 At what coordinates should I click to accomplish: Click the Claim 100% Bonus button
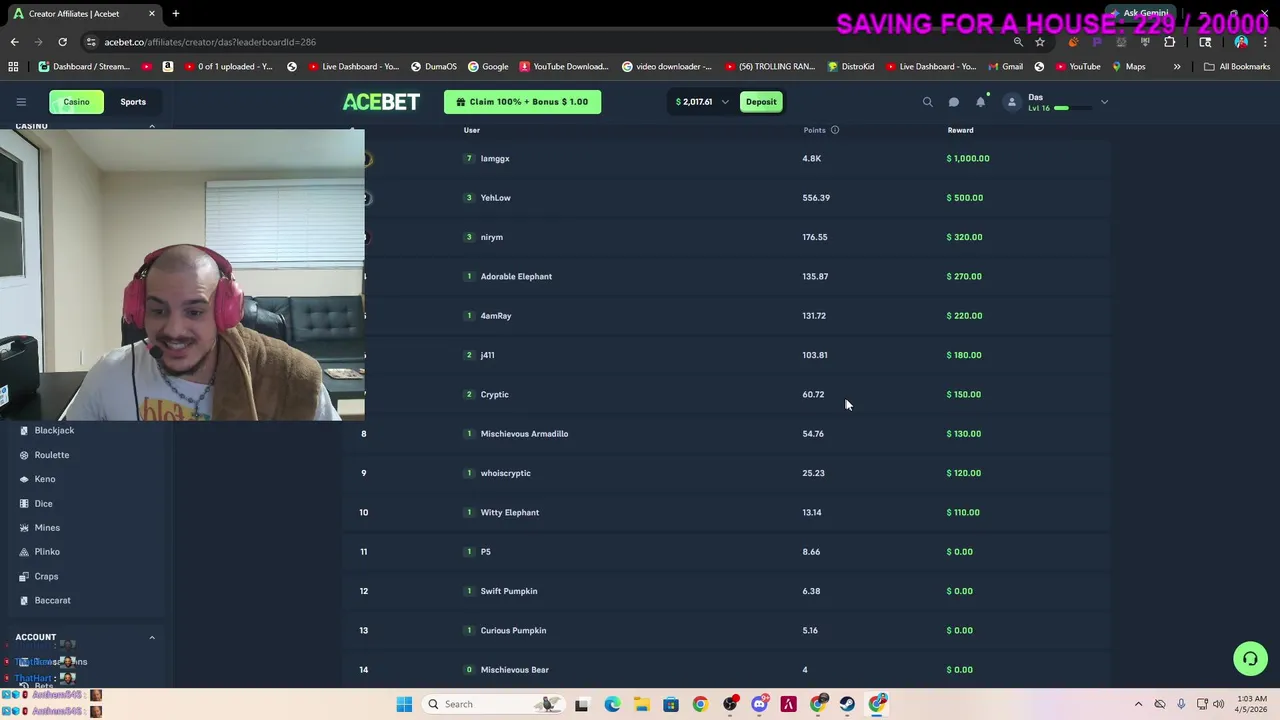point(522,102)
